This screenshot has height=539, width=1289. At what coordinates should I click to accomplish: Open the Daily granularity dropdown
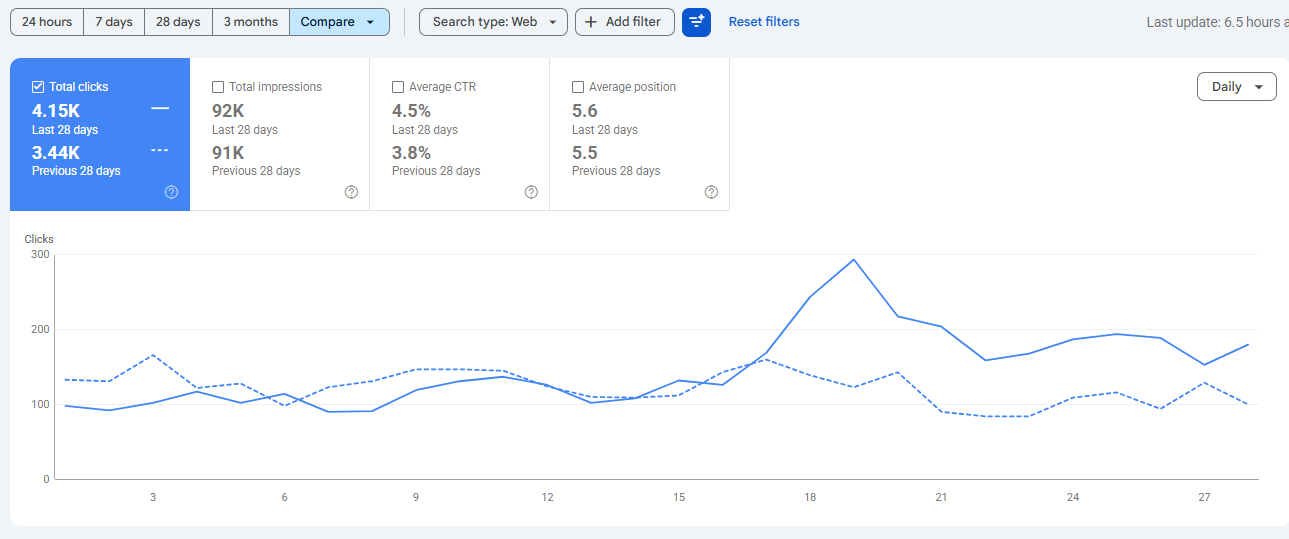tap(1236, 87)
